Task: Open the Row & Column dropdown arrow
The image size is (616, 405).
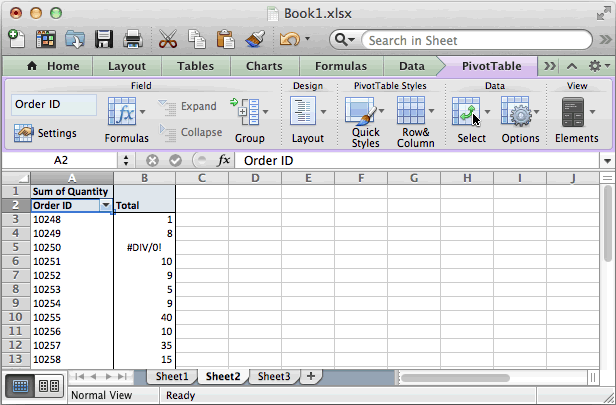Action: (432, 111)
